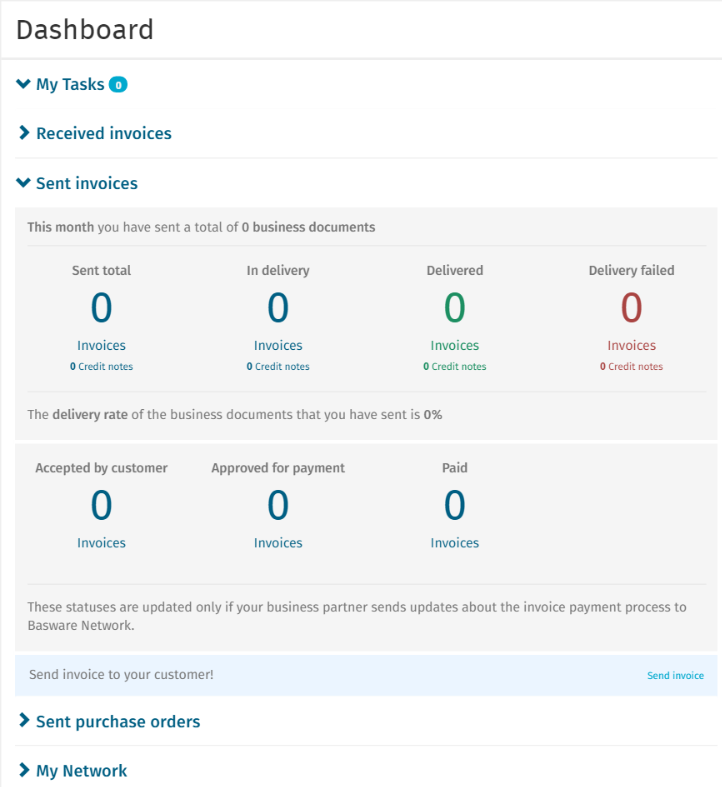This screenshot has height=787, width=722.
Task: Click the Delivery failed count number
Action: (632, 308)
